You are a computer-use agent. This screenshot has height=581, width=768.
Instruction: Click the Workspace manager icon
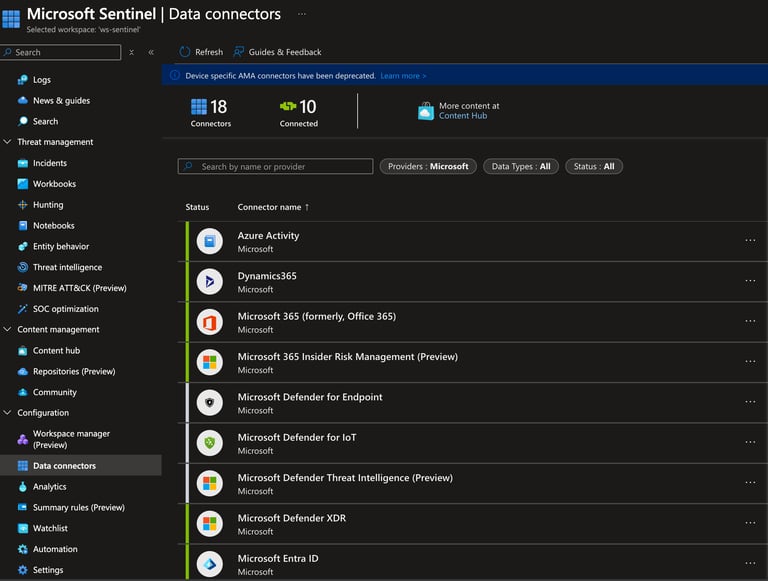click(23, 439)
